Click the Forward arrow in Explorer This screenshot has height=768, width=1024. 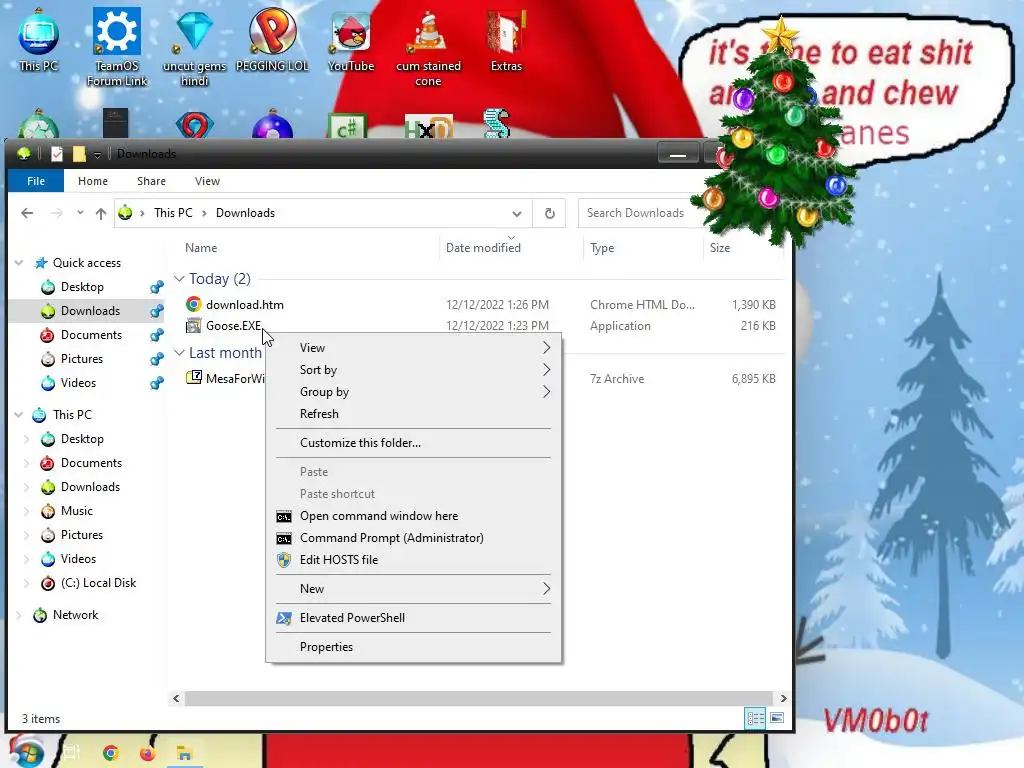[57, 213]
